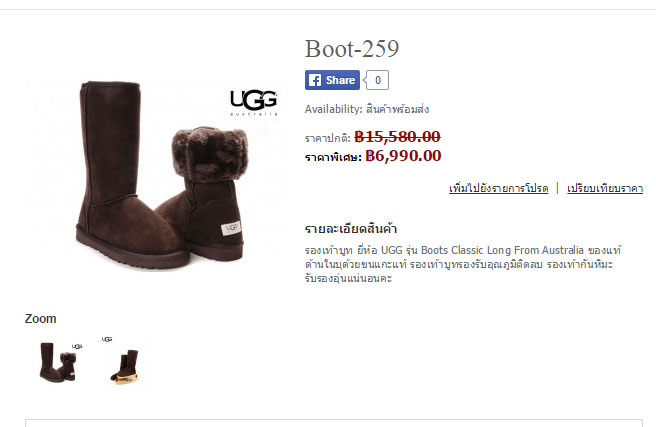Click the ราคาพิเศษ special price label
This screenshot has height=427, width=656.
333,157
